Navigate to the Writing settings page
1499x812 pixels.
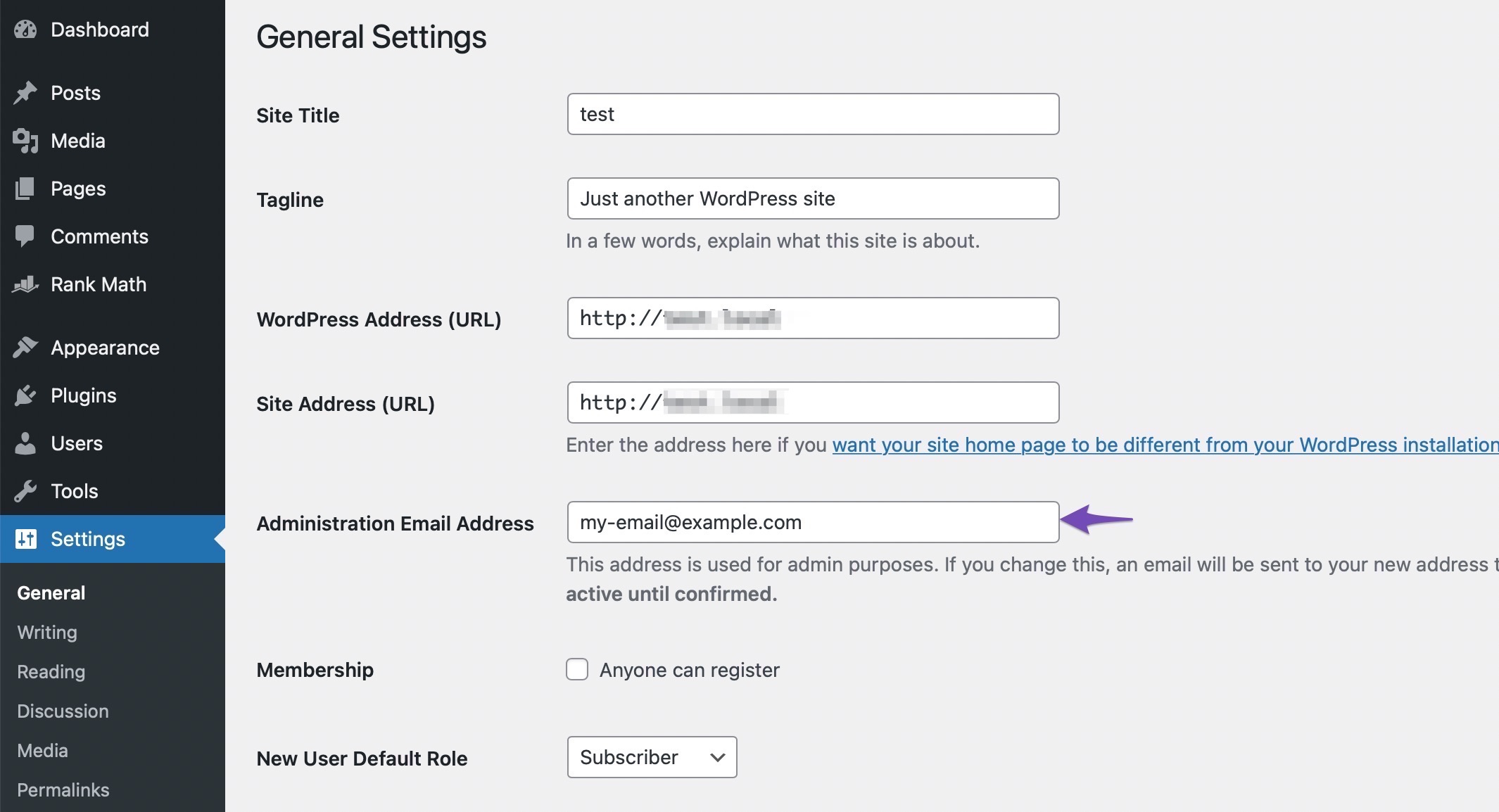(x=46, y=631)
